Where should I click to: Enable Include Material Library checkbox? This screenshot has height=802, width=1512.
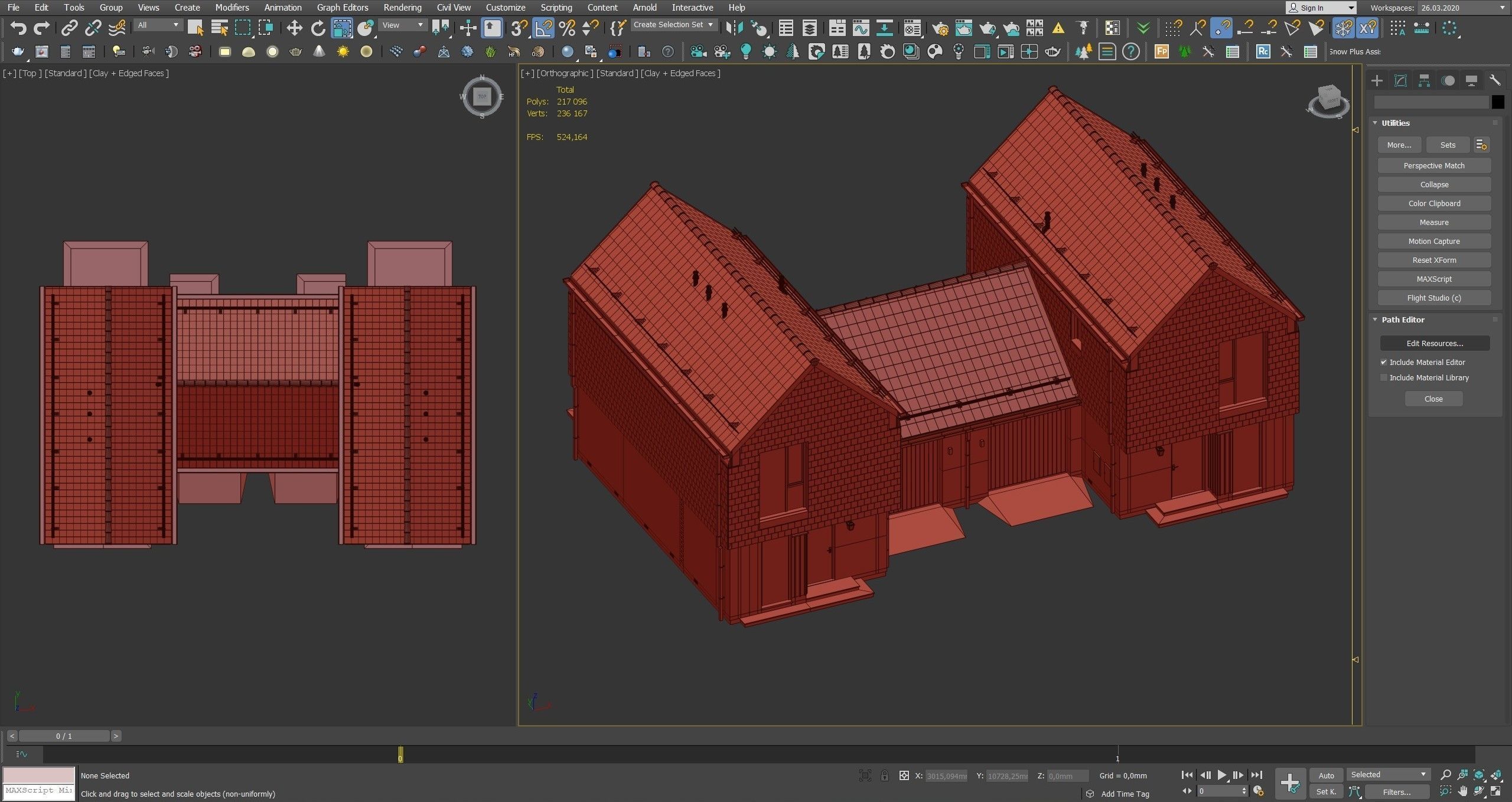point(1384,377)
